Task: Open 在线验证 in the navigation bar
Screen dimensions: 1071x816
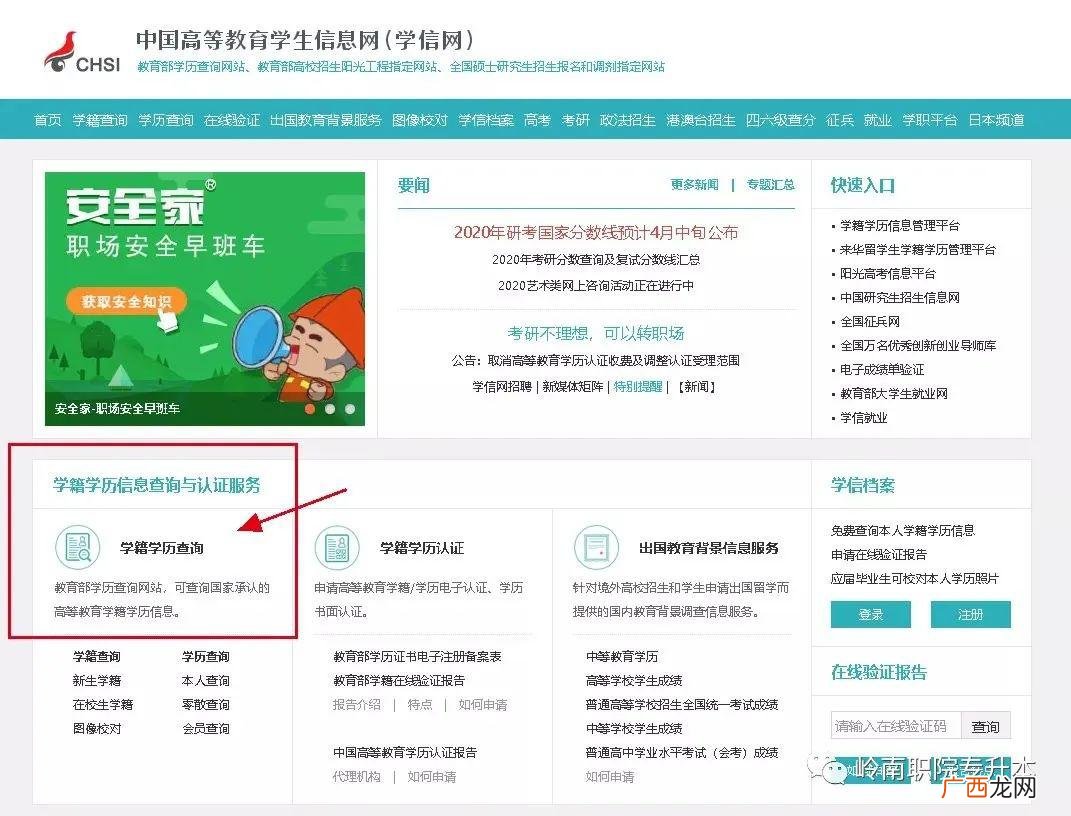Action: [232, 120]
